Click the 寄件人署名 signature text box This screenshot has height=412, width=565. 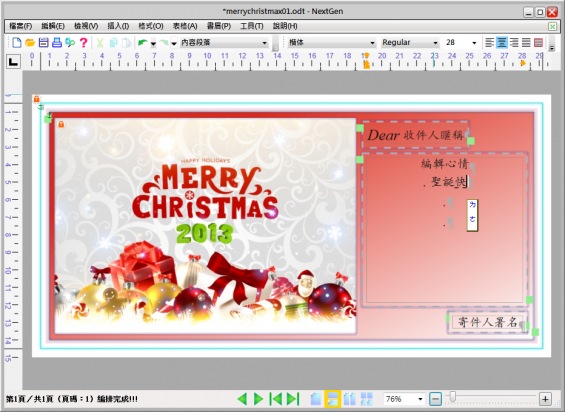[x=488, y=322]
